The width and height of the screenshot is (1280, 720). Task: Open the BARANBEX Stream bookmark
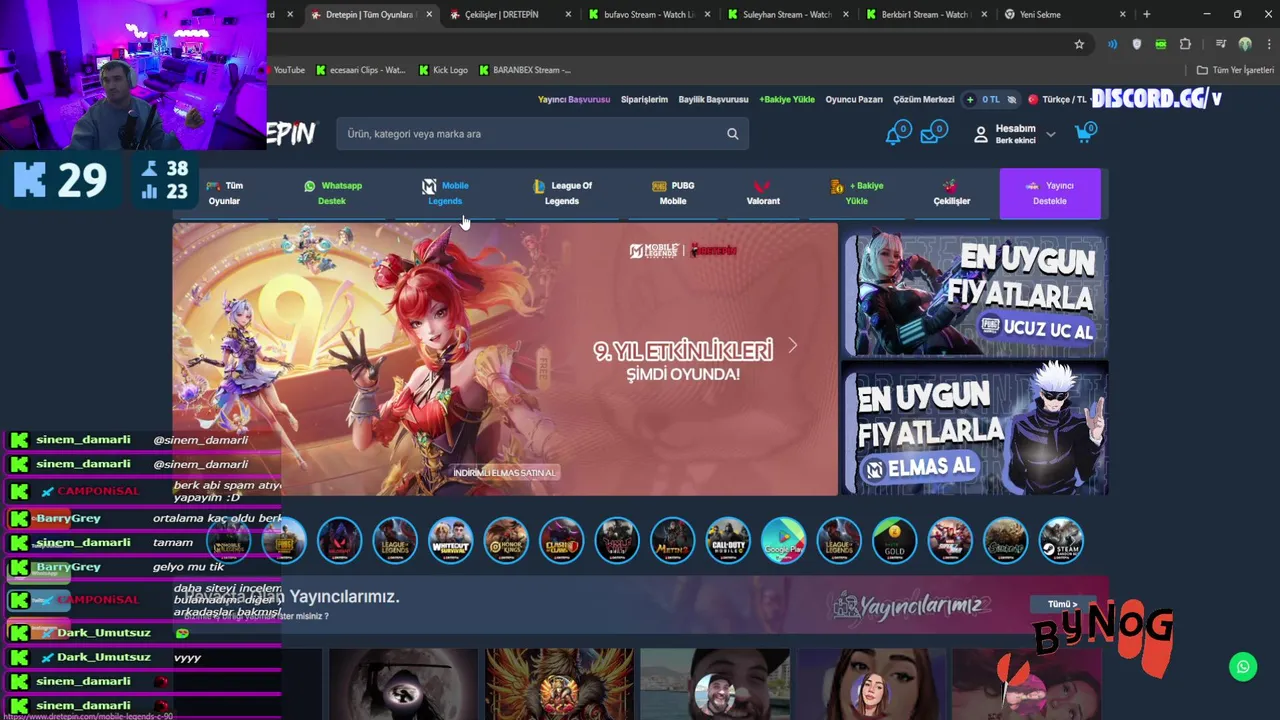pos(525,70)
